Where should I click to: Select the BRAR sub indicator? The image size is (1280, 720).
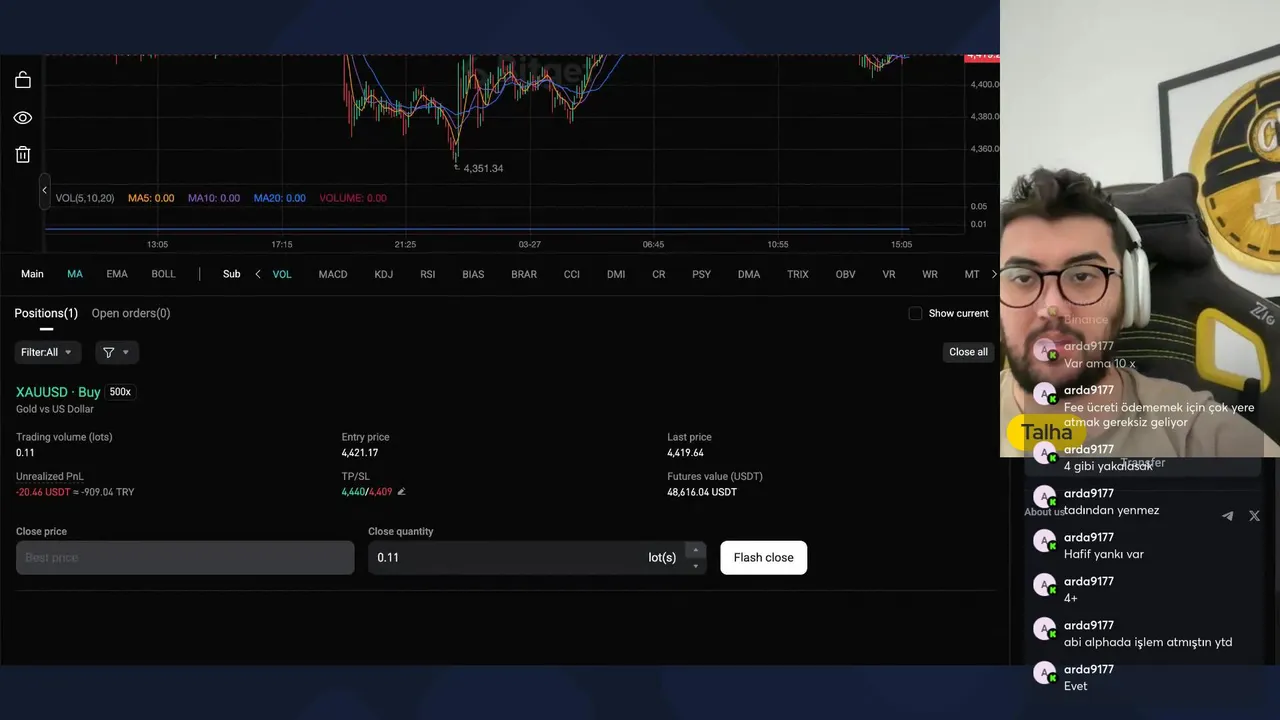pyautogui.click(x=524, y=274)
